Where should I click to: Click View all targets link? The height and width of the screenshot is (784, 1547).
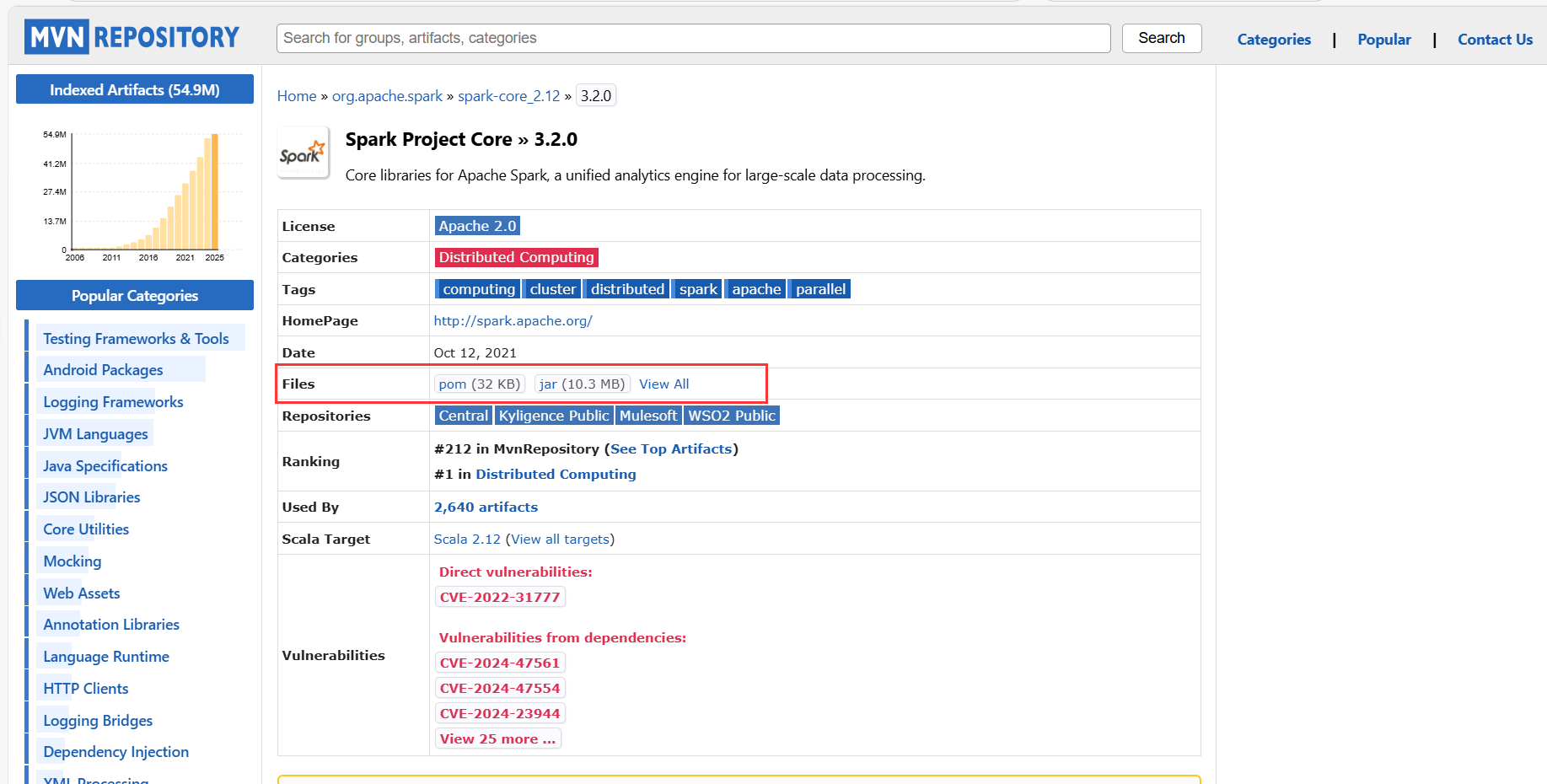pyautogui.click(x=560, y=540)
